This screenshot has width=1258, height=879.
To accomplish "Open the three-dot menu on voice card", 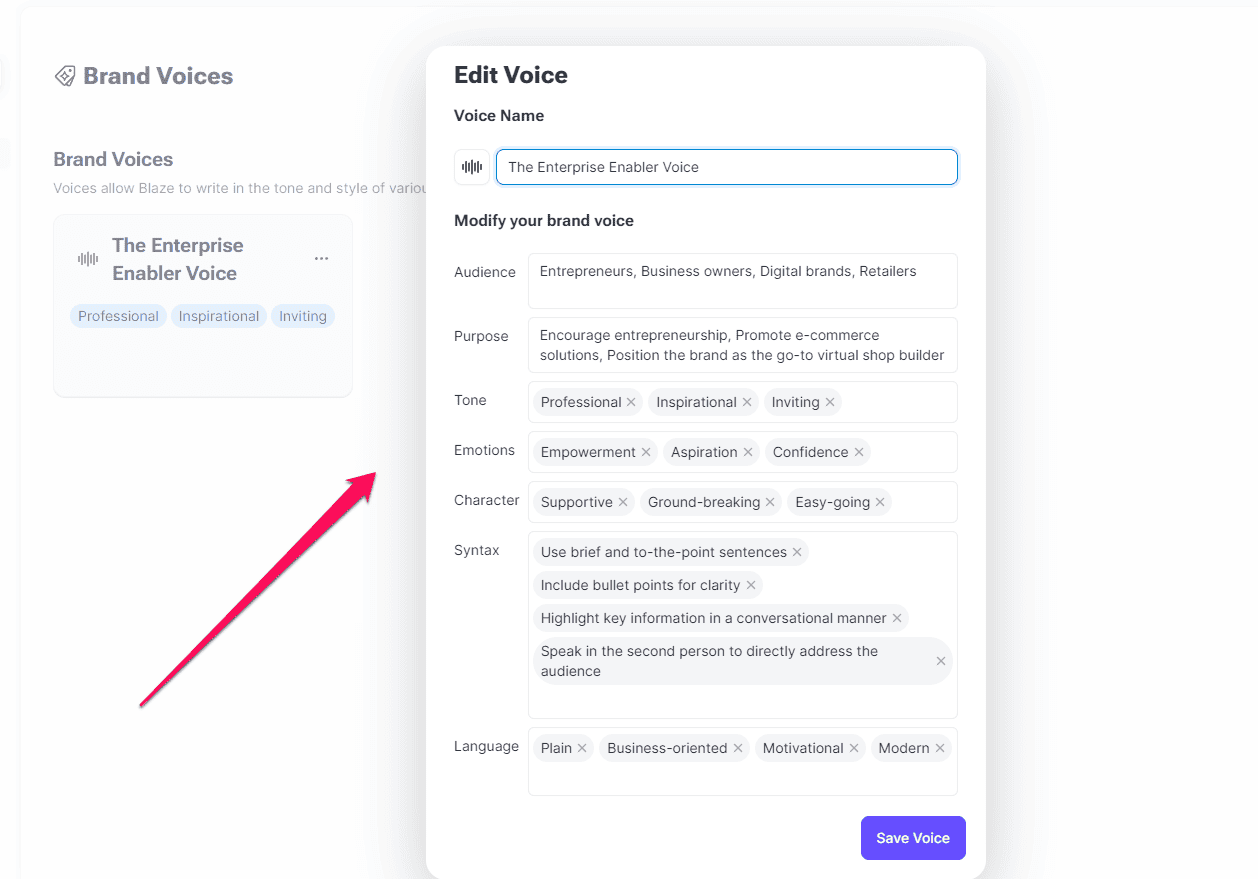I will 321,259.
